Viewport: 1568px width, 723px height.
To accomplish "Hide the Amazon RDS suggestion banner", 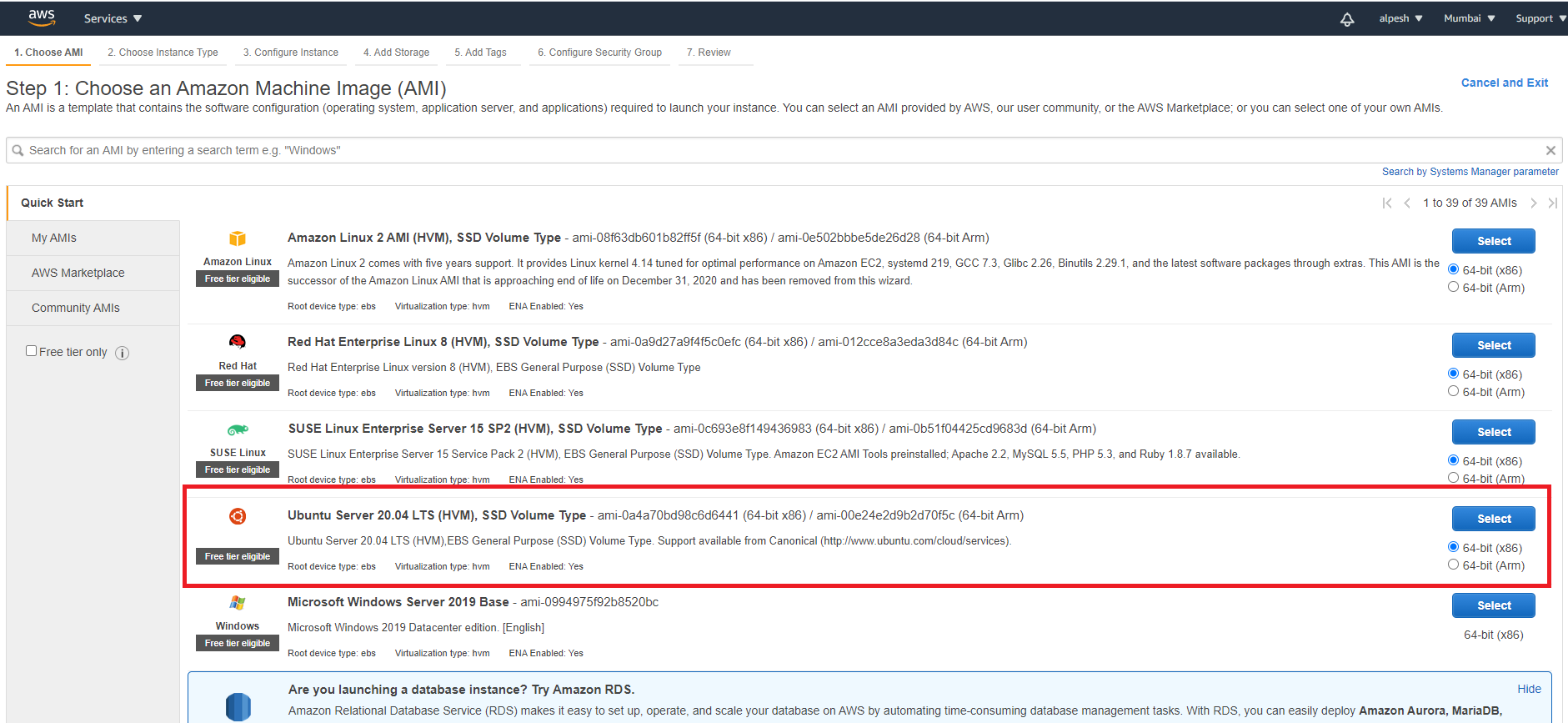I will (x=1529, y=689).
